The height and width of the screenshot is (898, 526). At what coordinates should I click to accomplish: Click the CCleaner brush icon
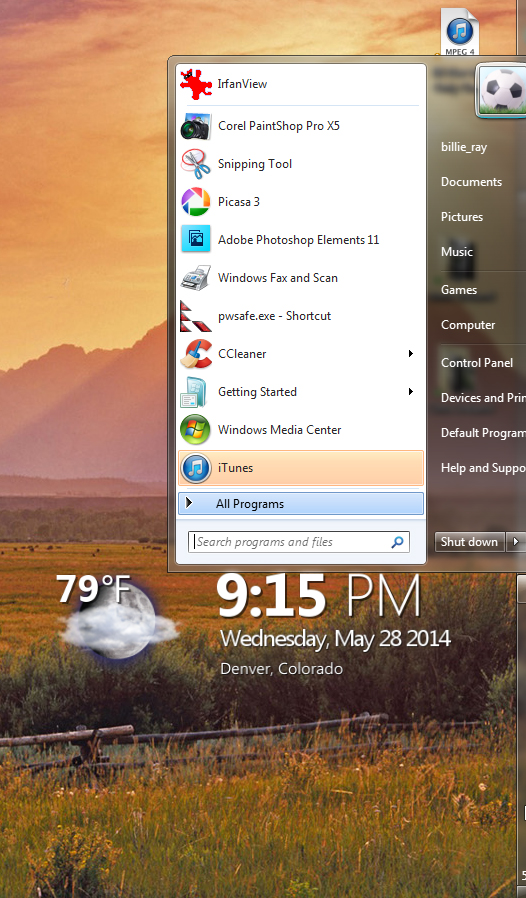(x=195, y=354)
